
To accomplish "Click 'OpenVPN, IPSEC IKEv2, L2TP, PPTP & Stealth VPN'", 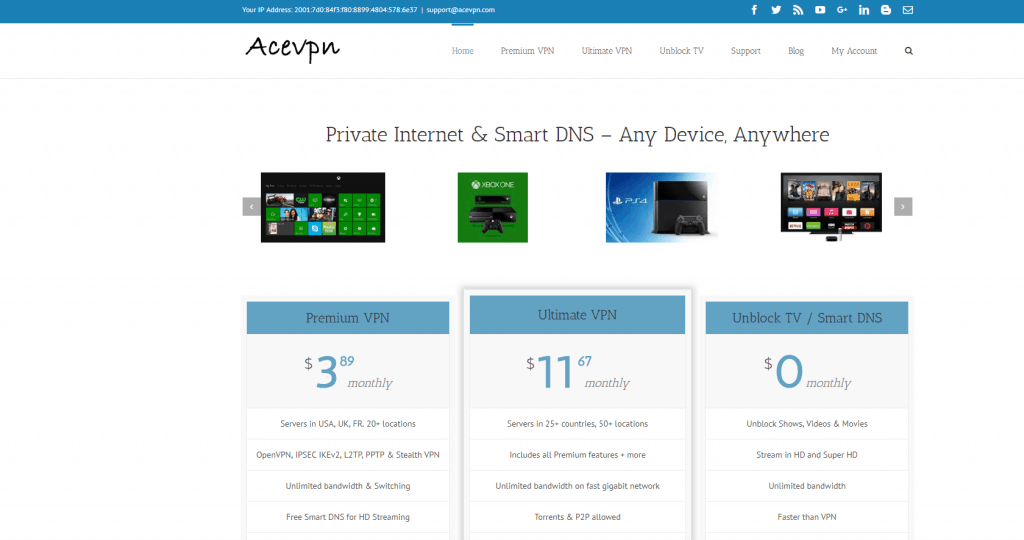I will click(348, 455).
